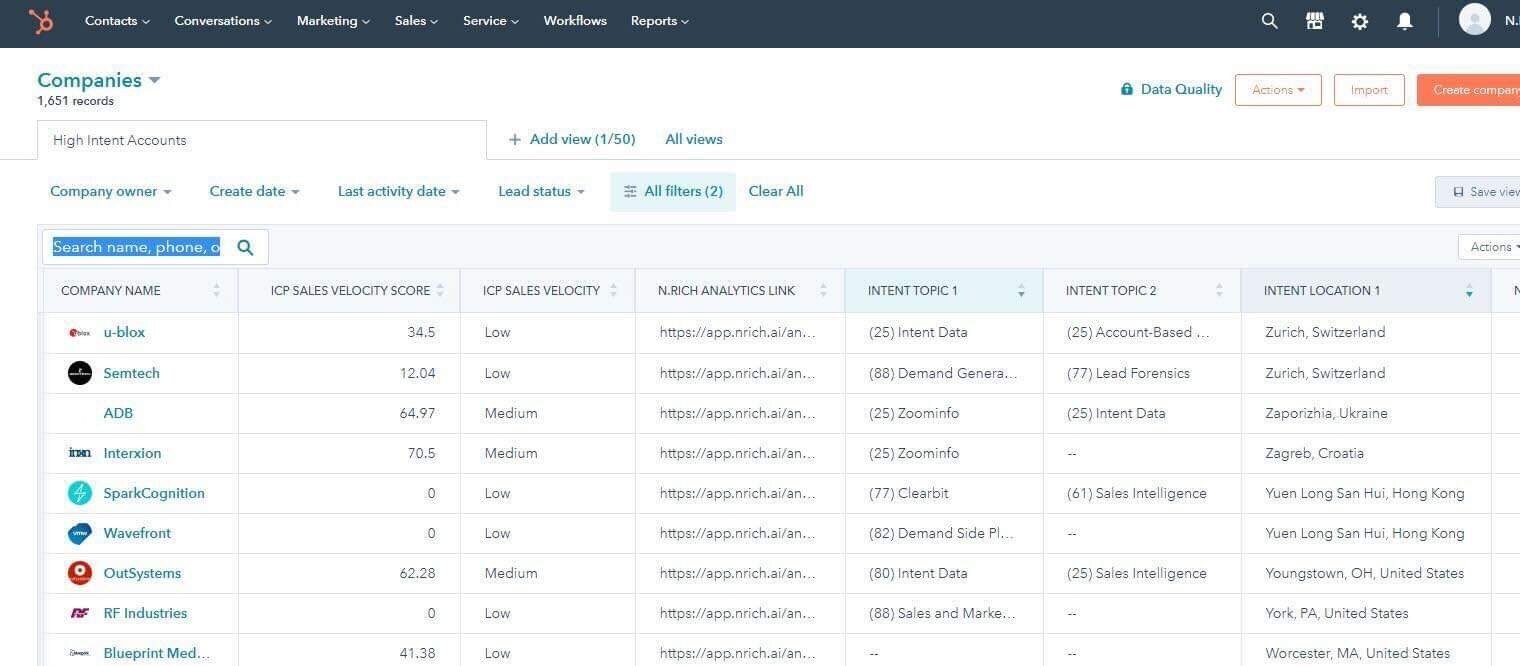Open the Marketplace storefront icon

pyautogui.click(x=1315, y=21)
